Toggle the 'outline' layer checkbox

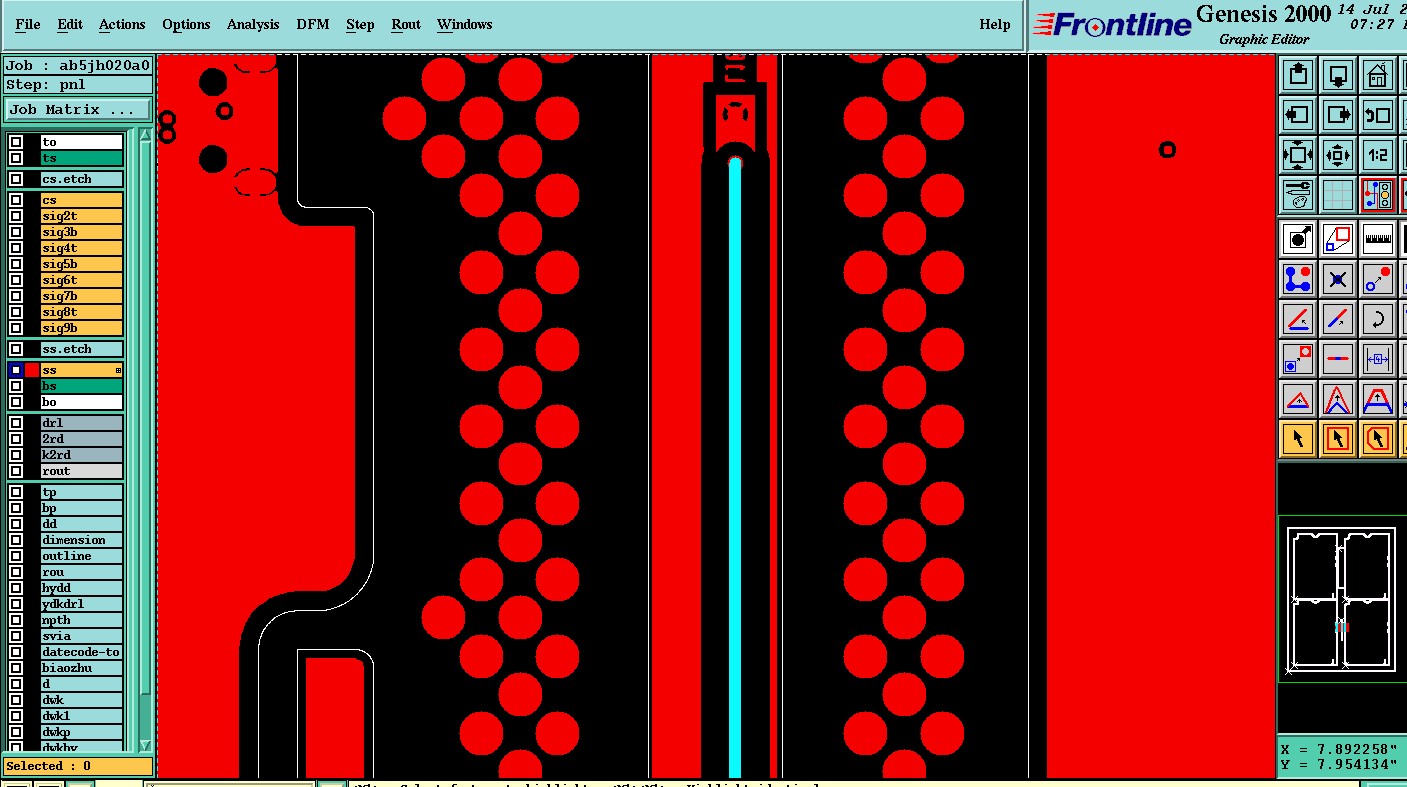[16, 556]
